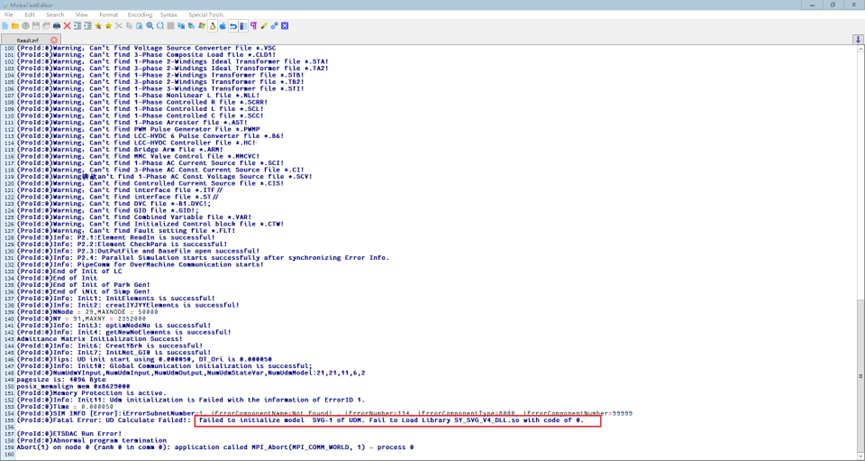Click the magnifier Find icon
The height and width of the screenshot is (461, 865).
(150, 25)
